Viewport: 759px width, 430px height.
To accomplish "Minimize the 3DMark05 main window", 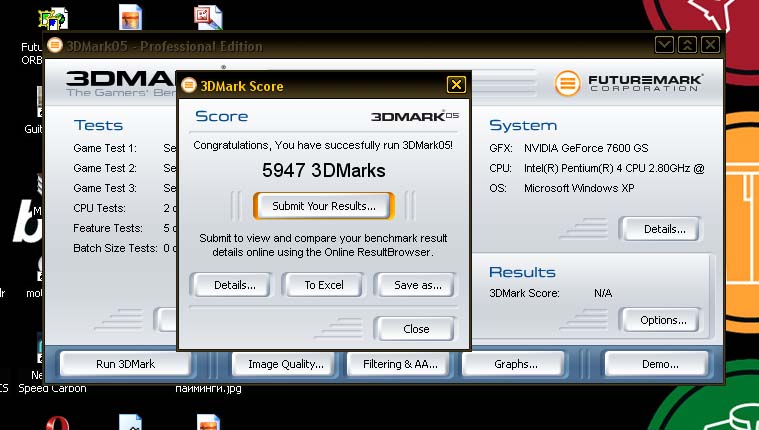I will (x=664, y=46).
